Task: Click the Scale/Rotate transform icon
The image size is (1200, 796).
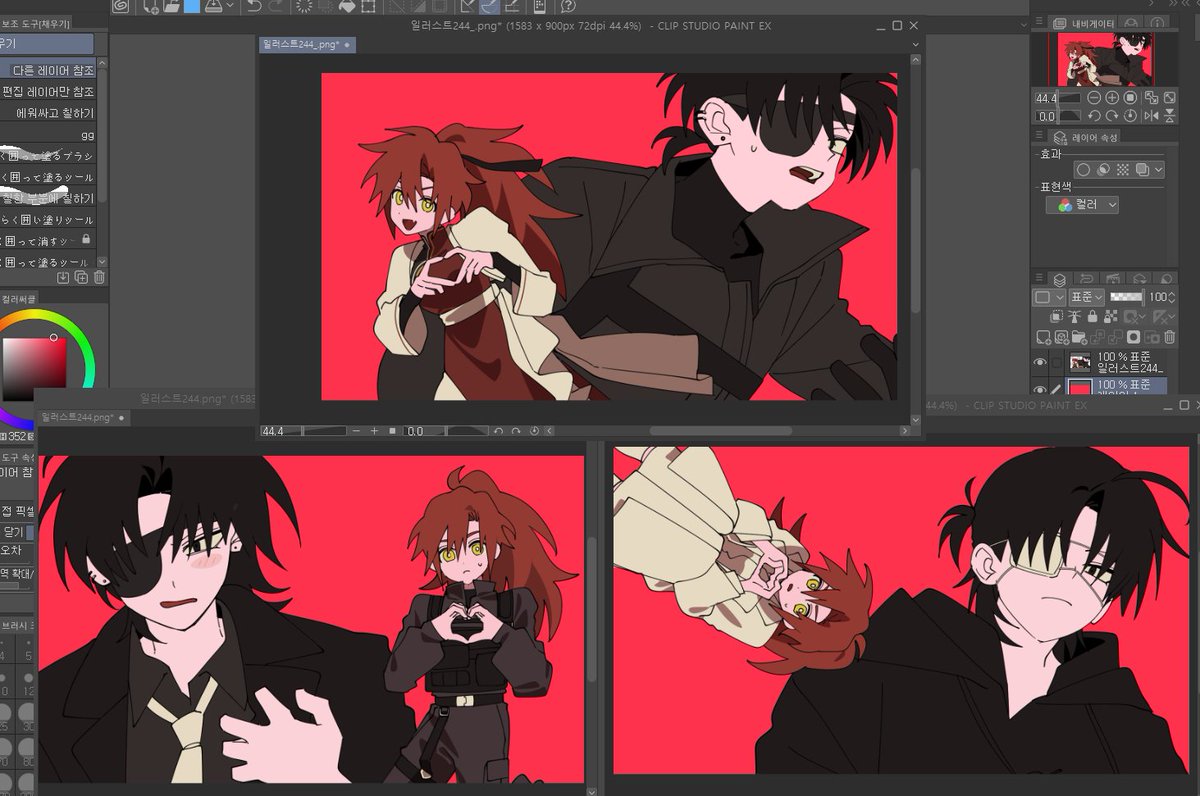Action: [x=367, y=7]
